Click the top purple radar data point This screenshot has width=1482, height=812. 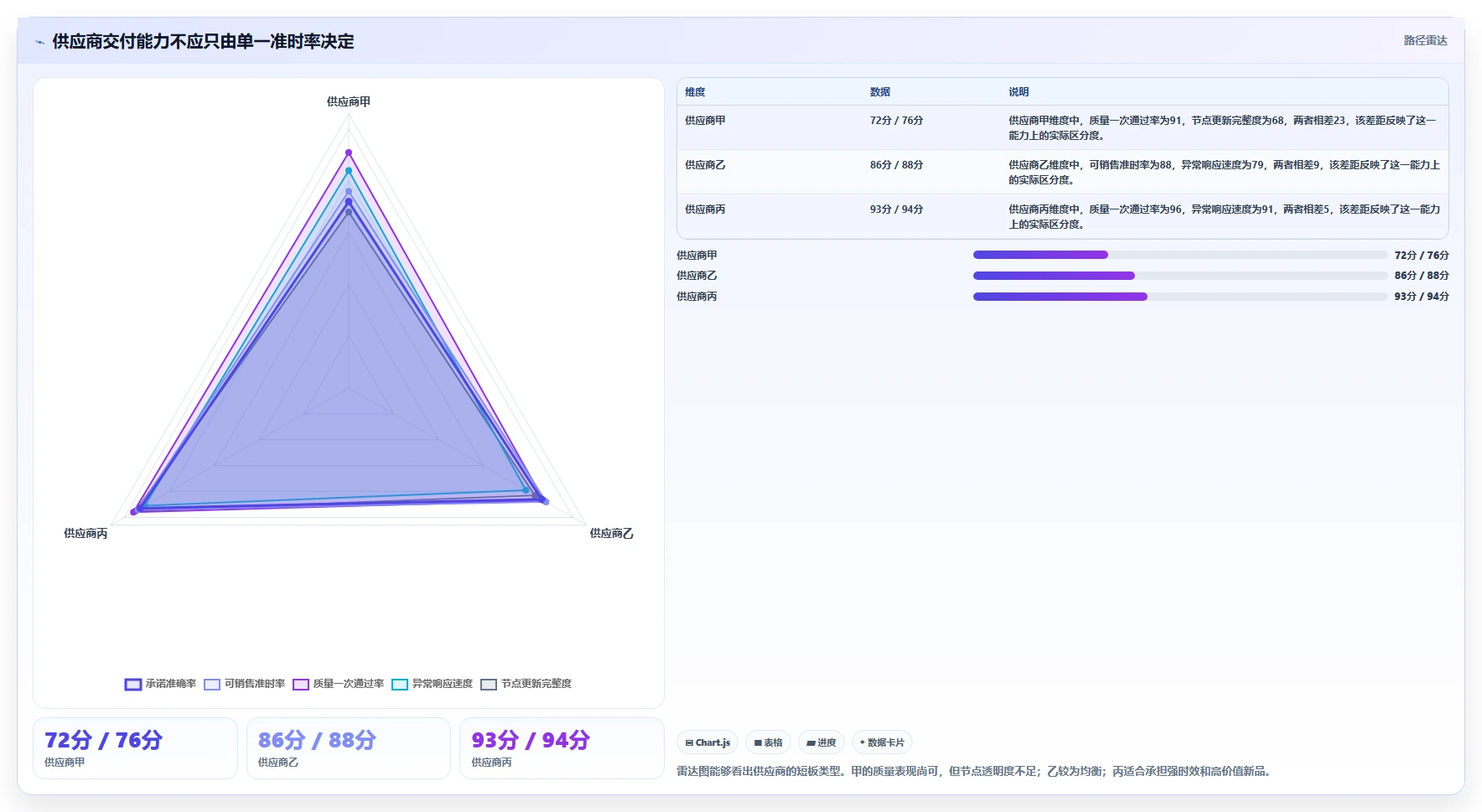(x=349, y=153)
